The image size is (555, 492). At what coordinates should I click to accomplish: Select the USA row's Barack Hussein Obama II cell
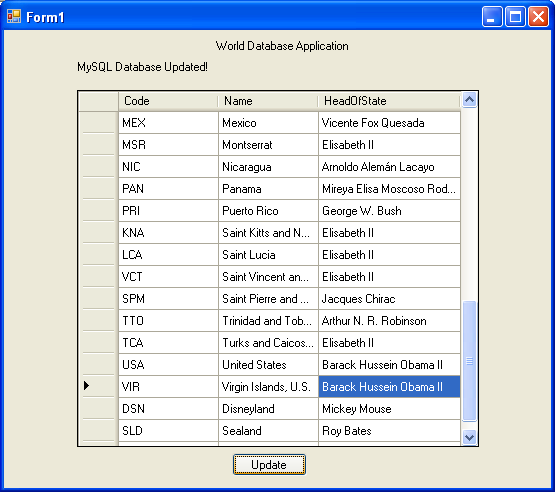click(x=389, y=364)
